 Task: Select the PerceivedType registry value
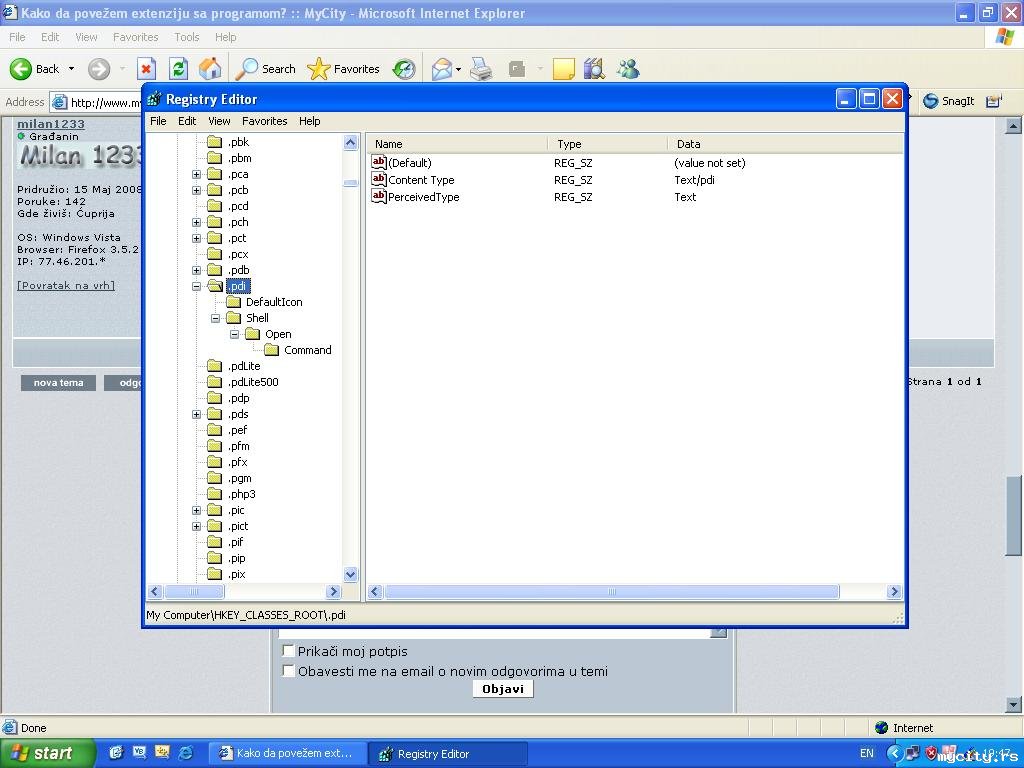tap(423, 197)
